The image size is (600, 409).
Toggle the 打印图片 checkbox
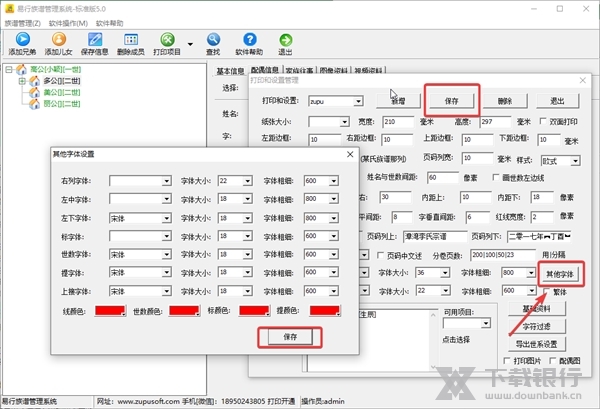pos(507,360)
